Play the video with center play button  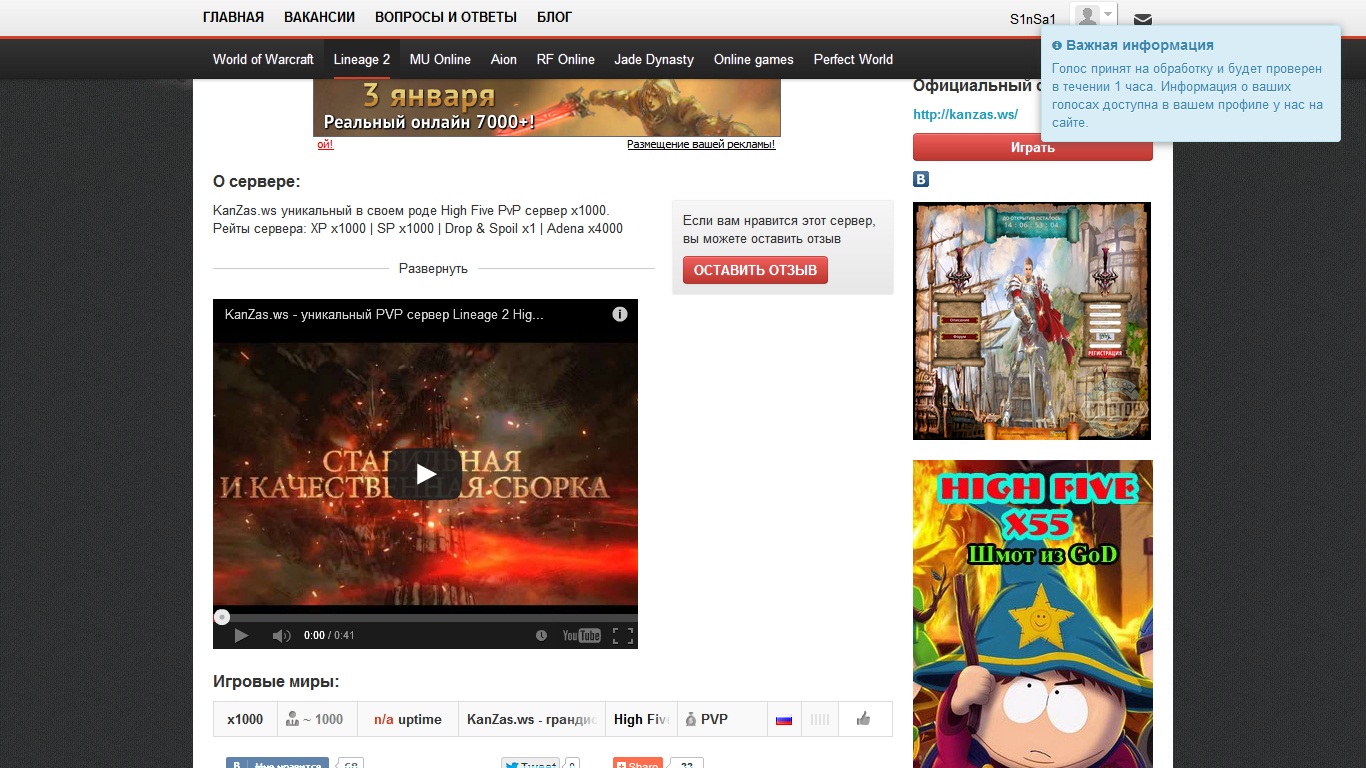tap(425, 474)
